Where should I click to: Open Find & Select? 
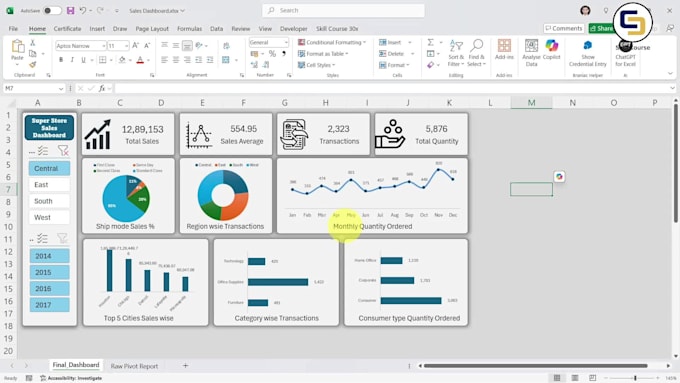[x=477, y=53]
